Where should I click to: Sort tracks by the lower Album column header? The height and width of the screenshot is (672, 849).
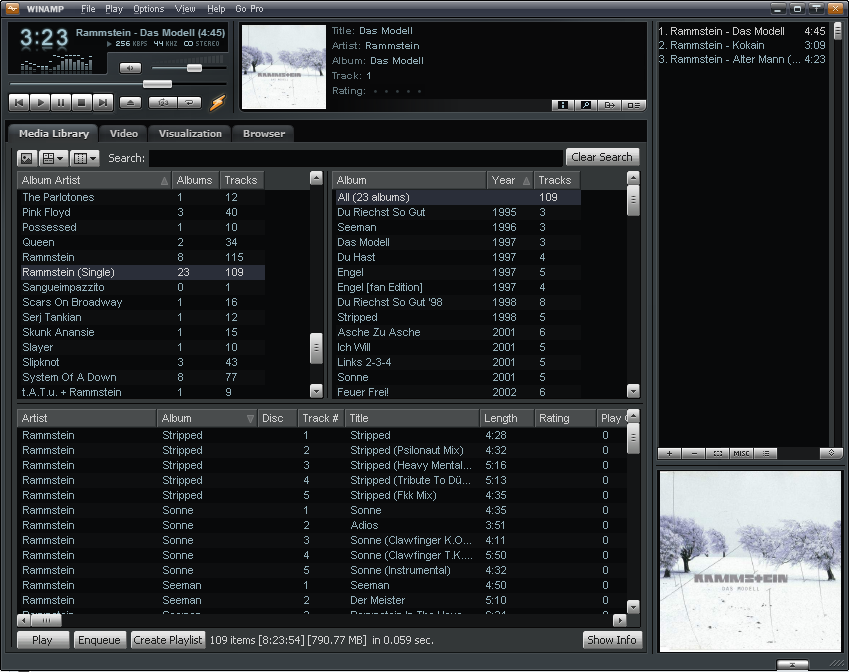pyautogui.click(x=207, y=418)
